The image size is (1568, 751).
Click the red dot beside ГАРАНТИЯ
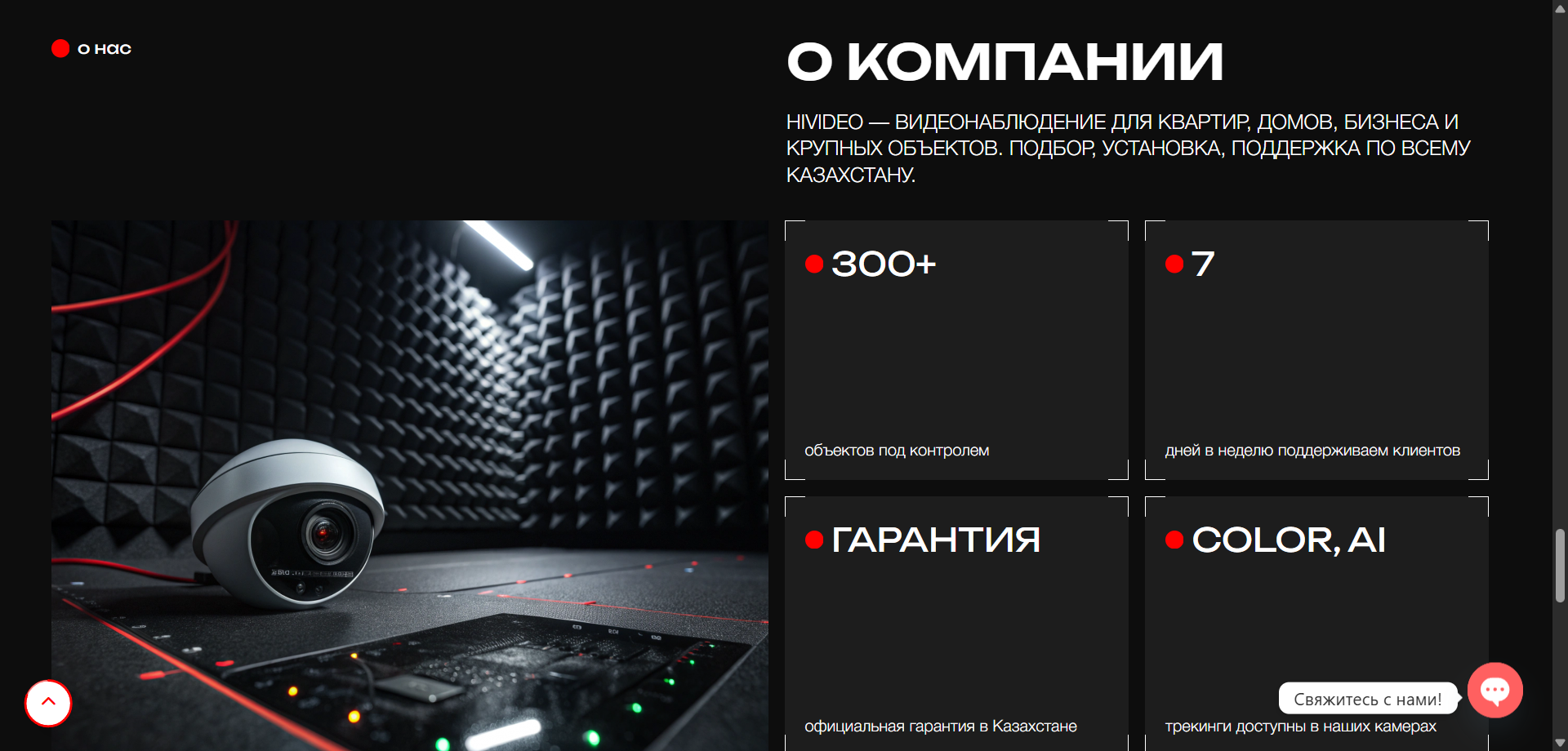(x=813, y=540)
